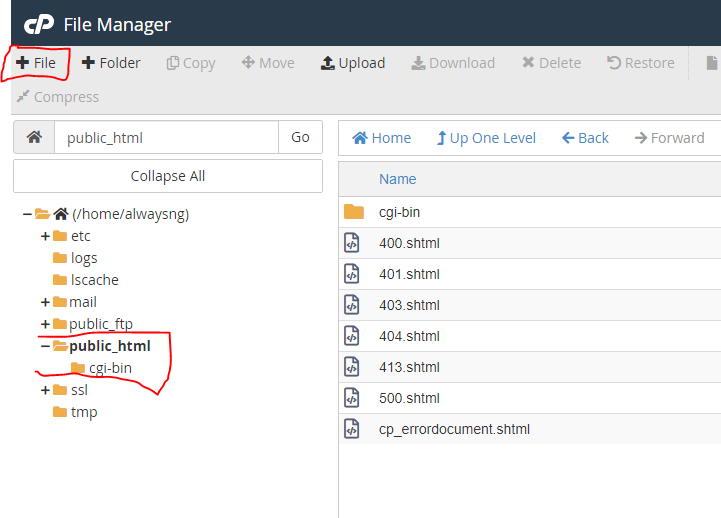Create a new file with +File
721x518 pixels.
36,63
